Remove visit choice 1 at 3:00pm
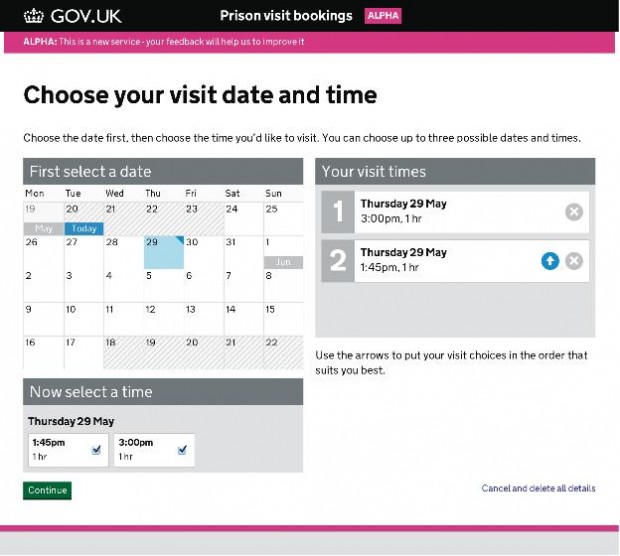Screen dimensions: 620x556 574,212
